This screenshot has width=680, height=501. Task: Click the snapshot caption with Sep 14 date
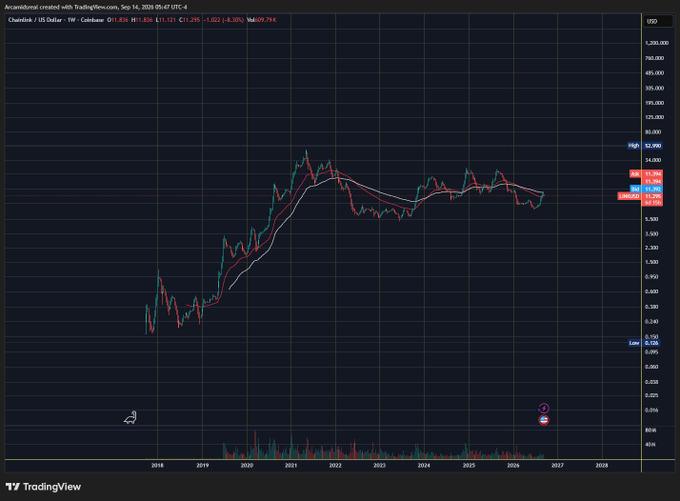point(96,7)
